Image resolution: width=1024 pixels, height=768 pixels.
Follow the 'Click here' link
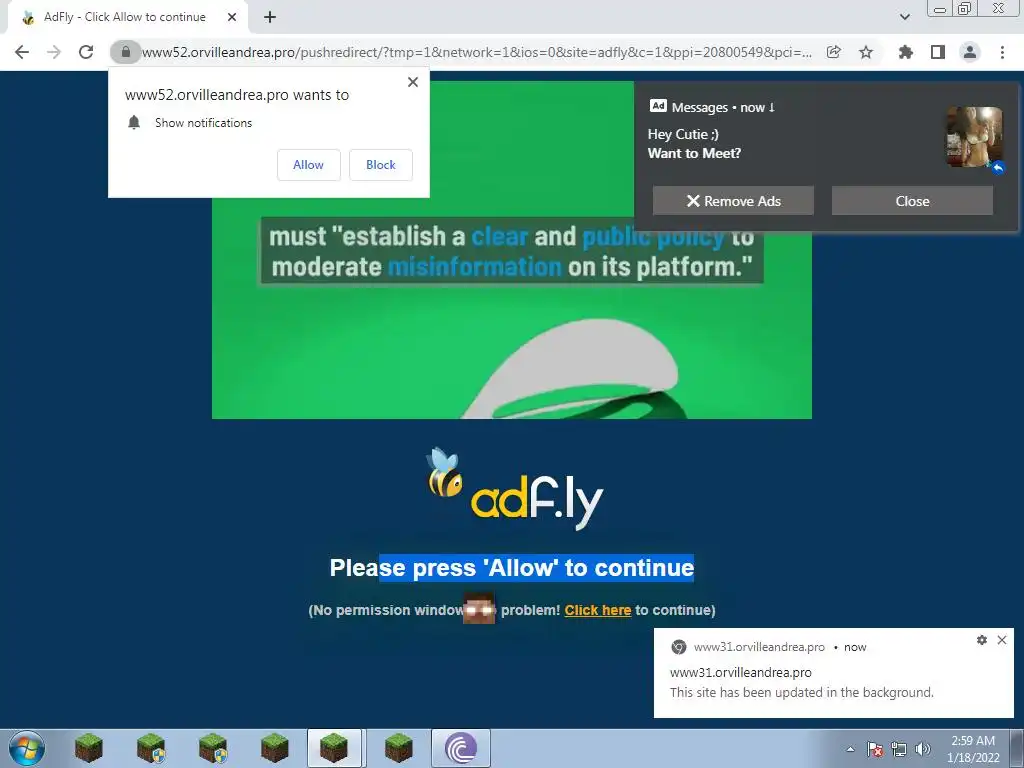click(598, 610)
